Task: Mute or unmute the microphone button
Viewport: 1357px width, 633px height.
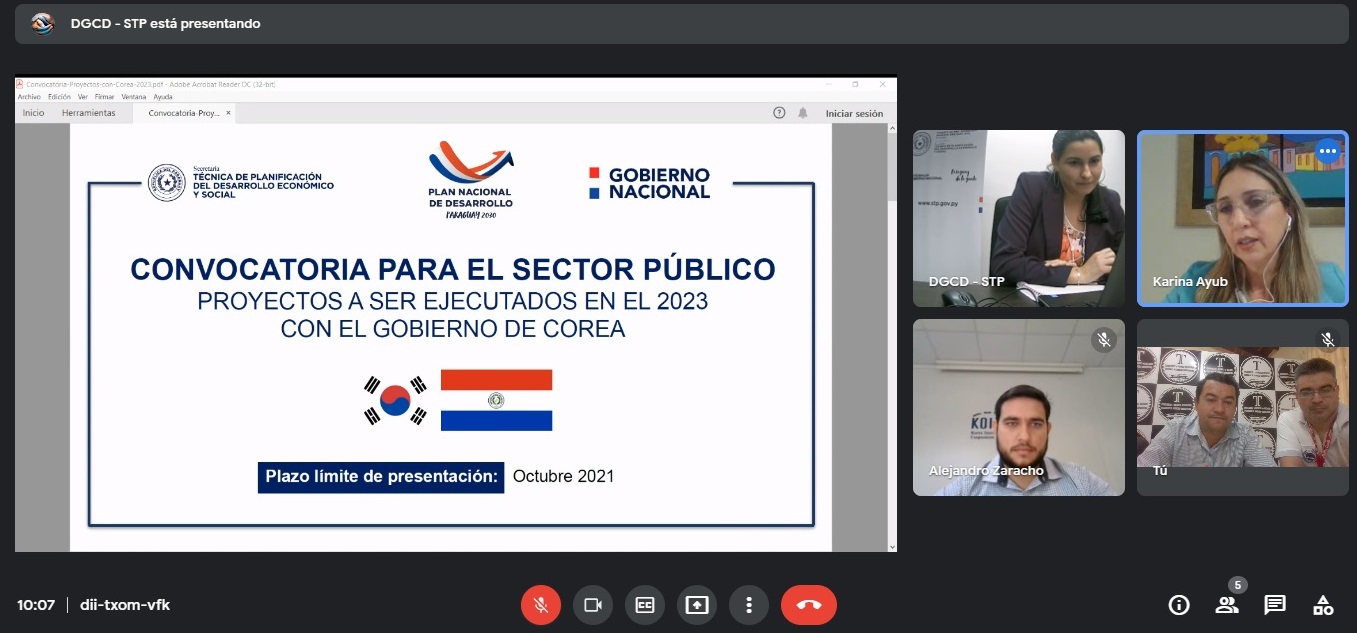Action: pos(541,605)
